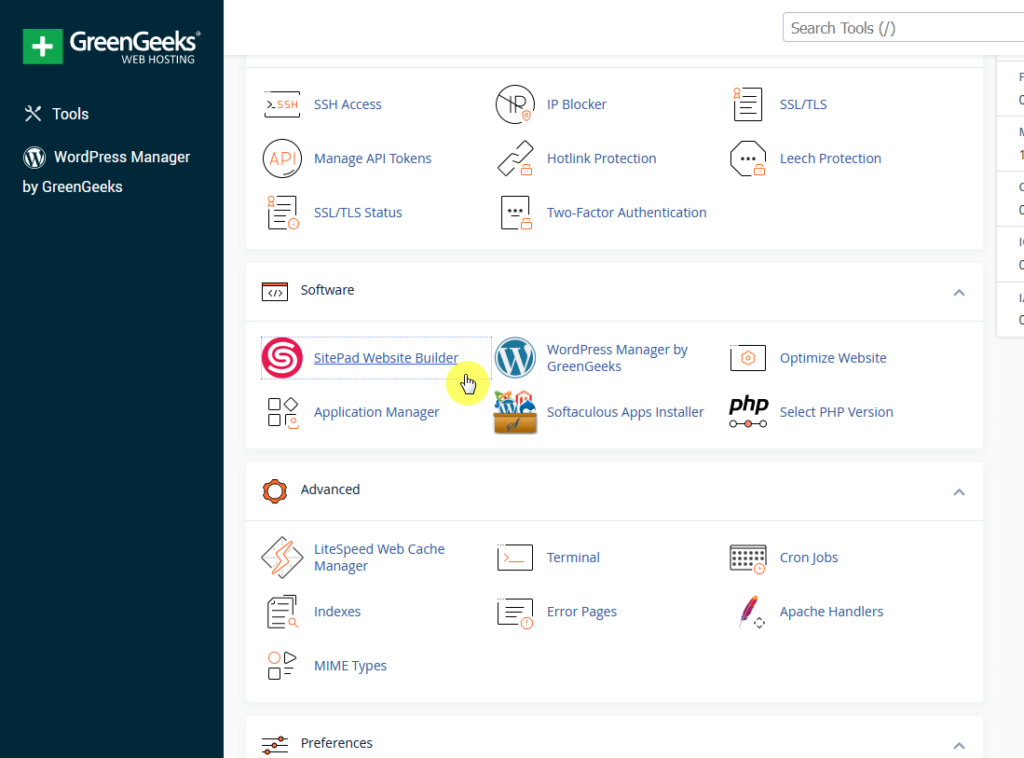This screenshot has width=1024, height=758.
Task: Click the PHP version icon
Action: (748, 412)
